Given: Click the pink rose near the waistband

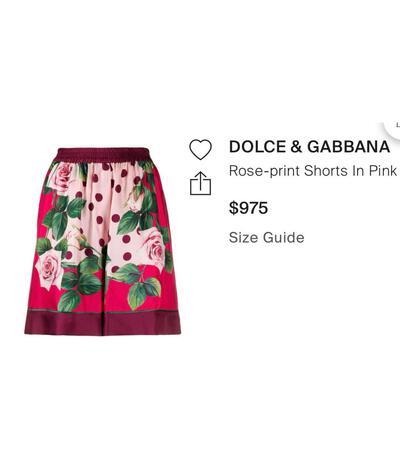Looking at the screenshot, I should 62,177.
